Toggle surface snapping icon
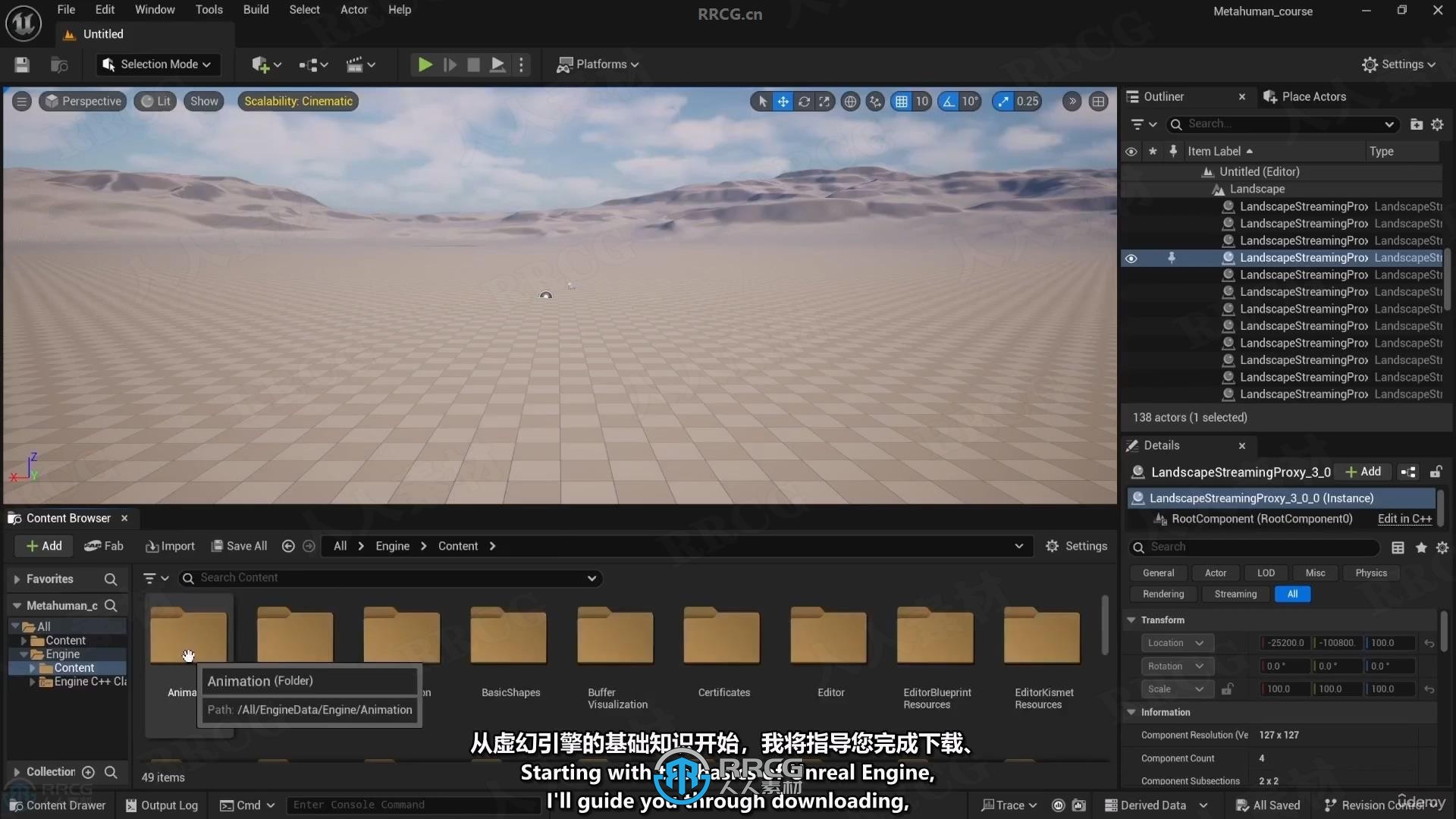Image resolution: width=1456 pixels, height=819 pixels. click(x=876, y=101)
